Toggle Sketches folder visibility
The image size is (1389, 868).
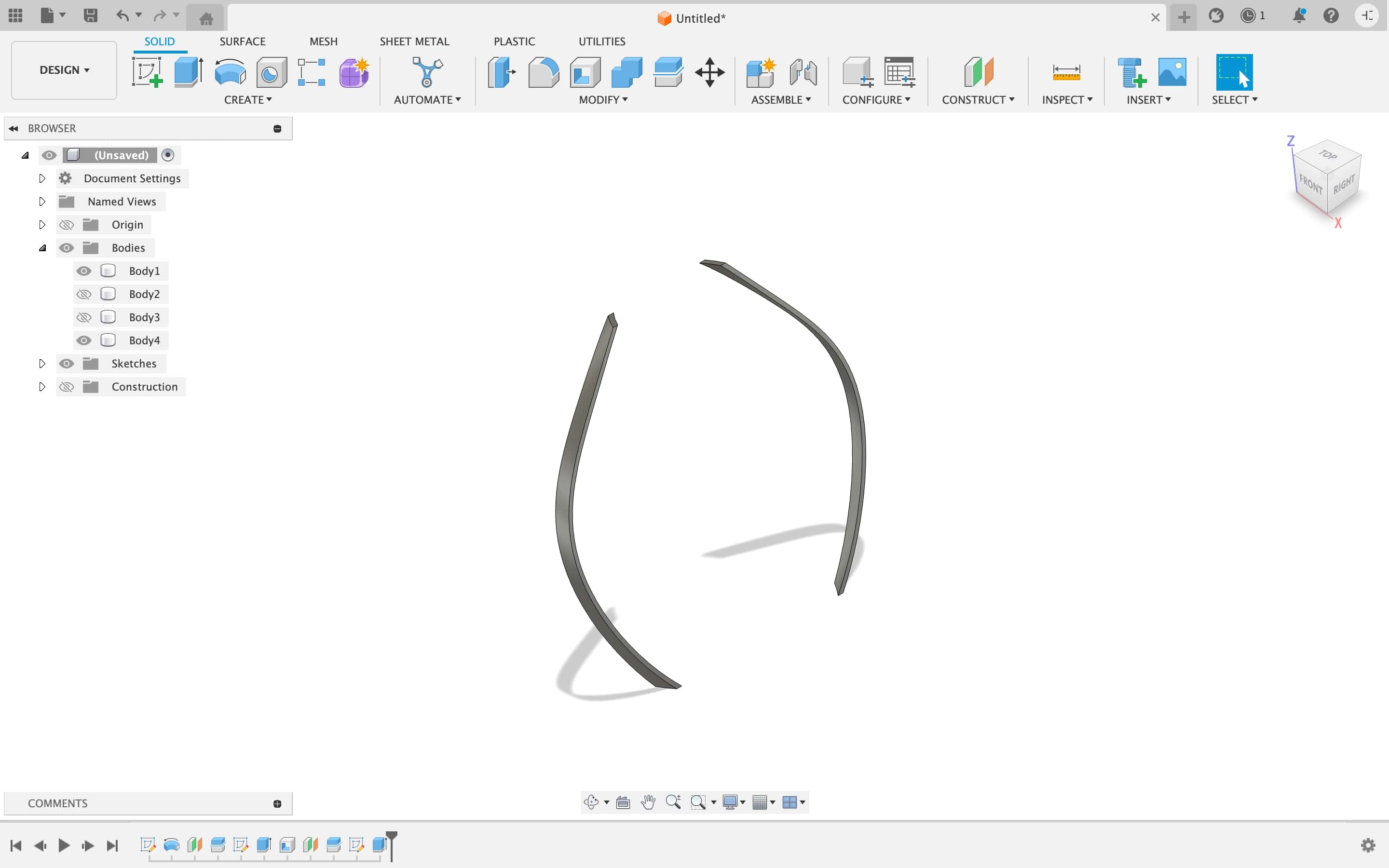tap(67, 364)
